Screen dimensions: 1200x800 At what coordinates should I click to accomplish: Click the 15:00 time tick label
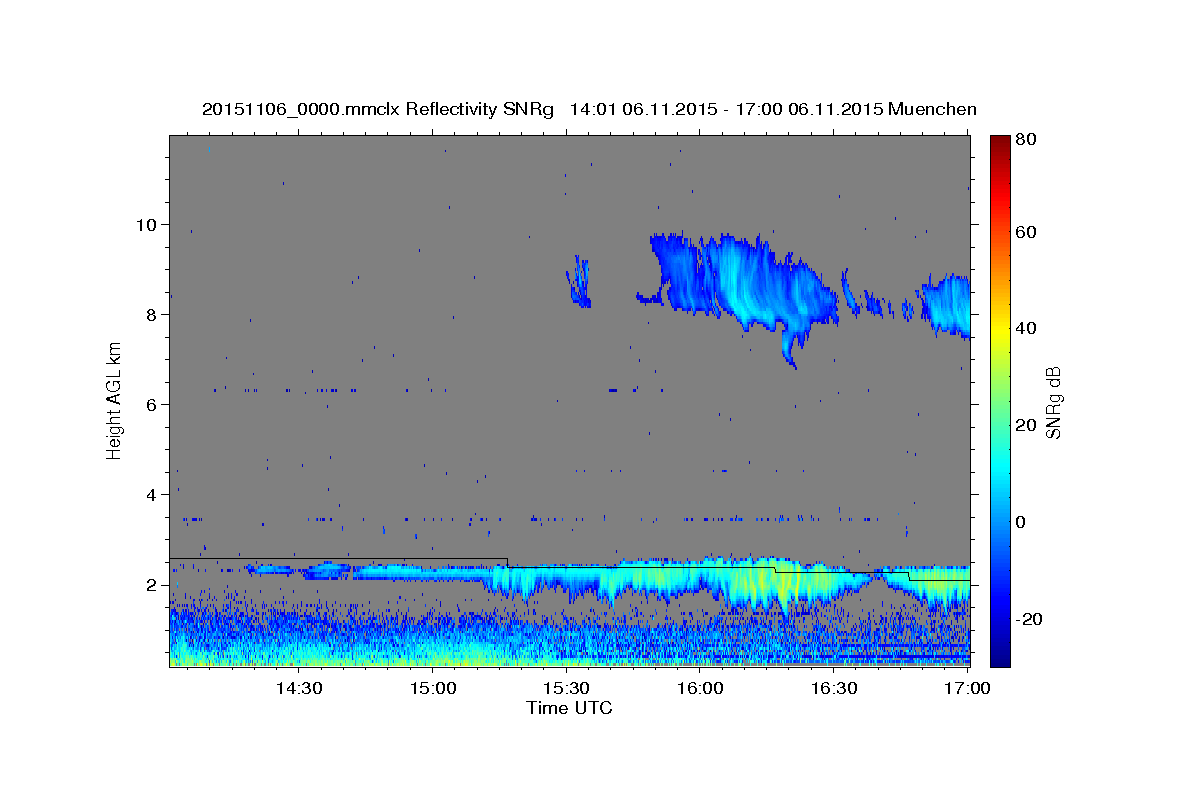432,689
